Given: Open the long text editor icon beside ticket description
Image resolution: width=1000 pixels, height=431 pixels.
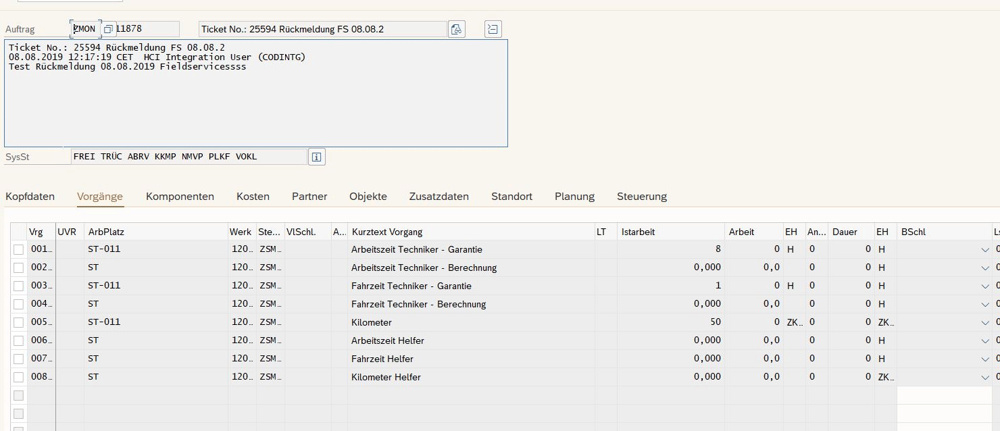Looking at the screenshot, I should [x=457, y=29].
